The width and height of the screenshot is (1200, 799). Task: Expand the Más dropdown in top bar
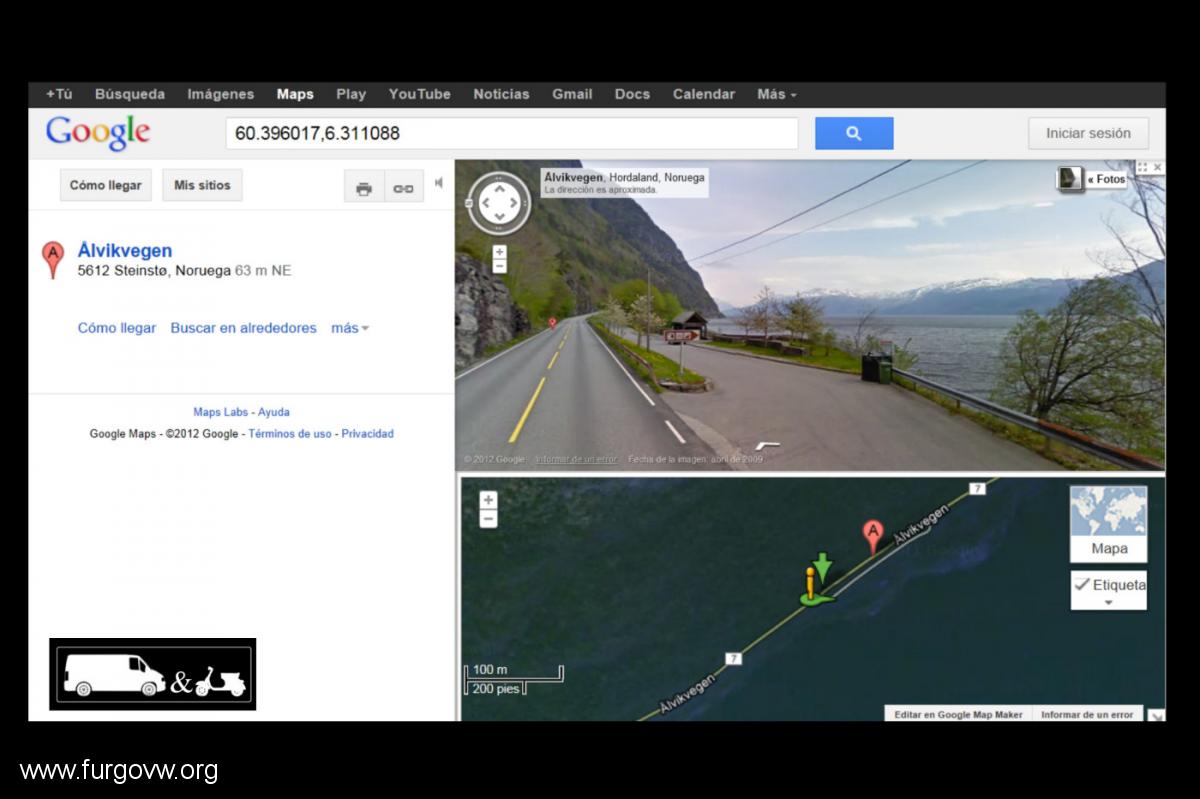tap(777, 94)
